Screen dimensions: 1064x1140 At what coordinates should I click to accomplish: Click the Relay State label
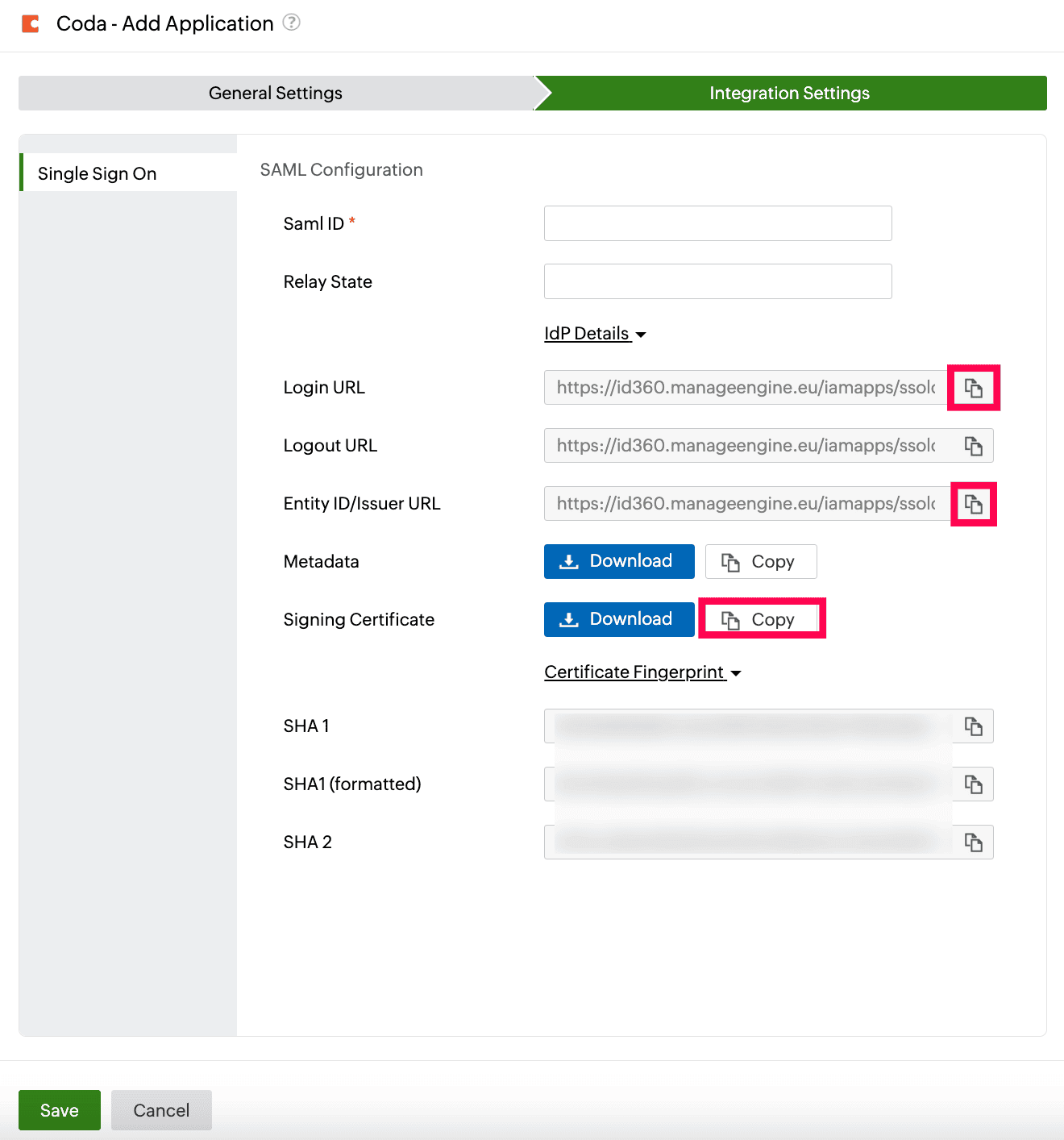327,281
